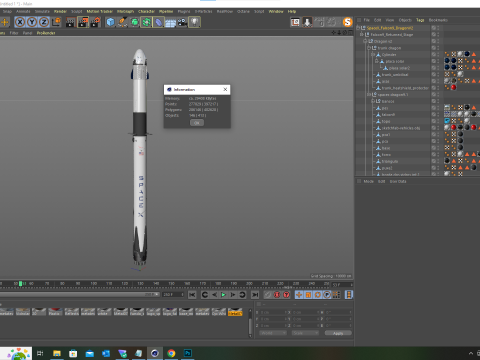The width and height of the screenshot is (480, 360).
Task: Toggle the Z axis lock
Action: (x=44, y=22)
